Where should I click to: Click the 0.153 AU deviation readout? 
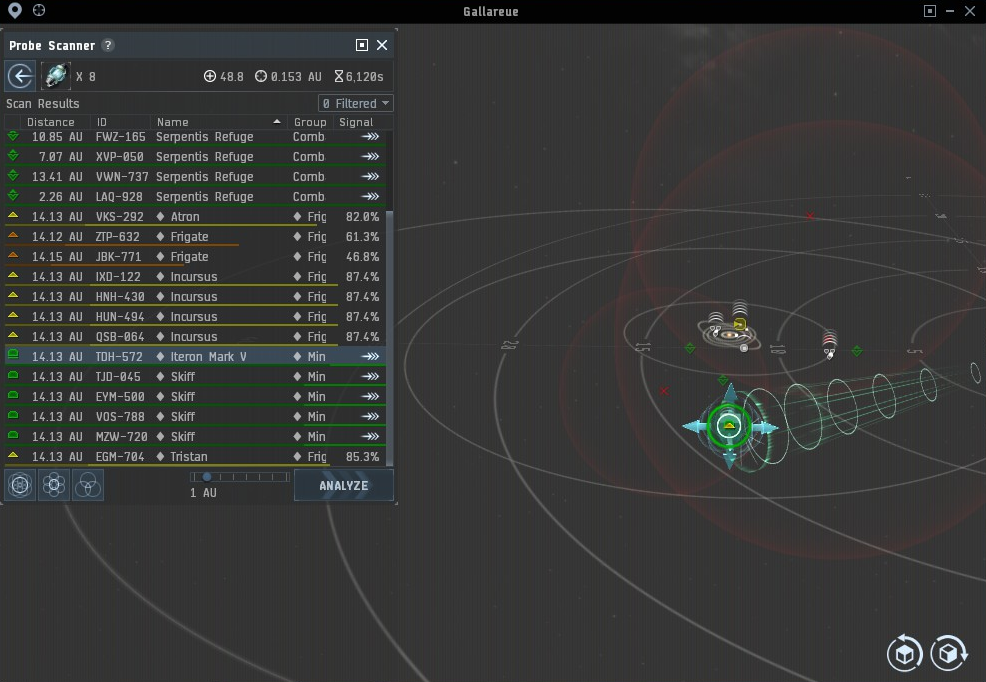click(x=289, y=77)
